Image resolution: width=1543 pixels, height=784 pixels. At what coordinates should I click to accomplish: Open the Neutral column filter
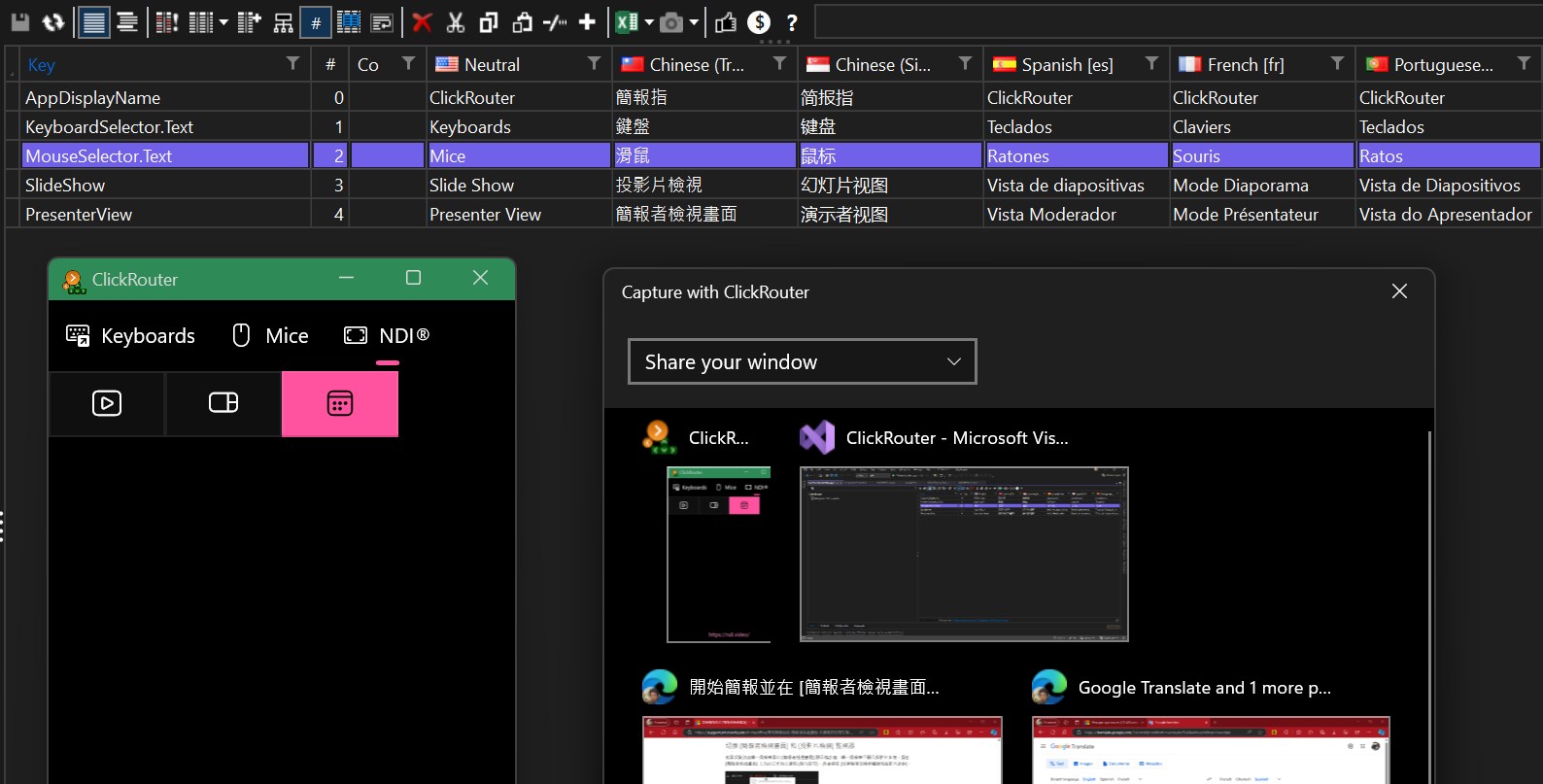[x=594, y=63]
